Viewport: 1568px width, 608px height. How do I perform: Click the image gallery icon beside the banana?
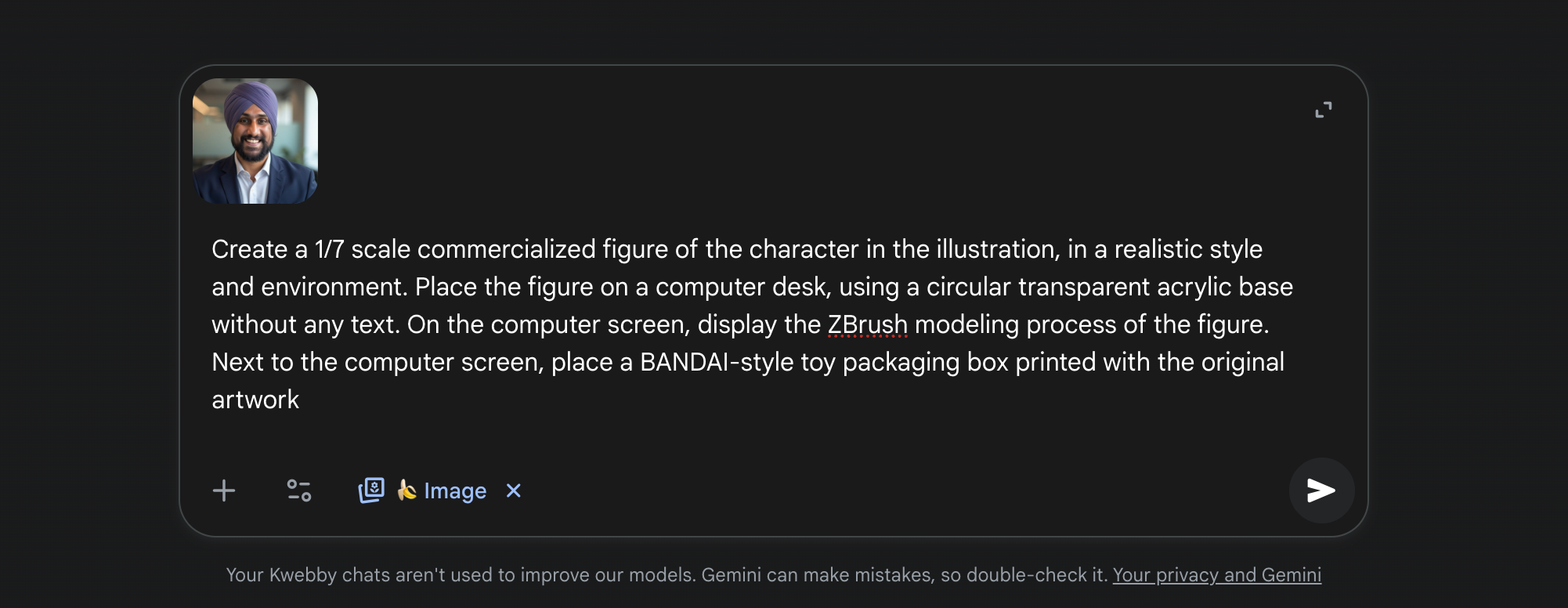point(371,490)
